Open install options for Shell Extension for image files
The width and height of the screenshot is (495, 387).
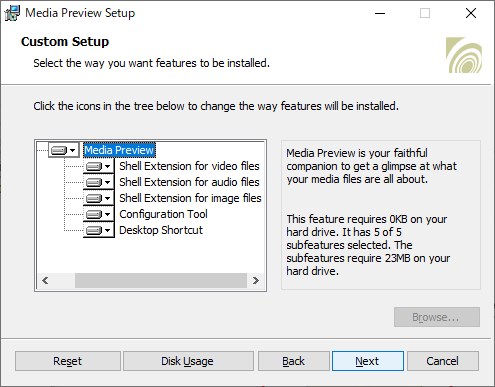tap(99, 198)
